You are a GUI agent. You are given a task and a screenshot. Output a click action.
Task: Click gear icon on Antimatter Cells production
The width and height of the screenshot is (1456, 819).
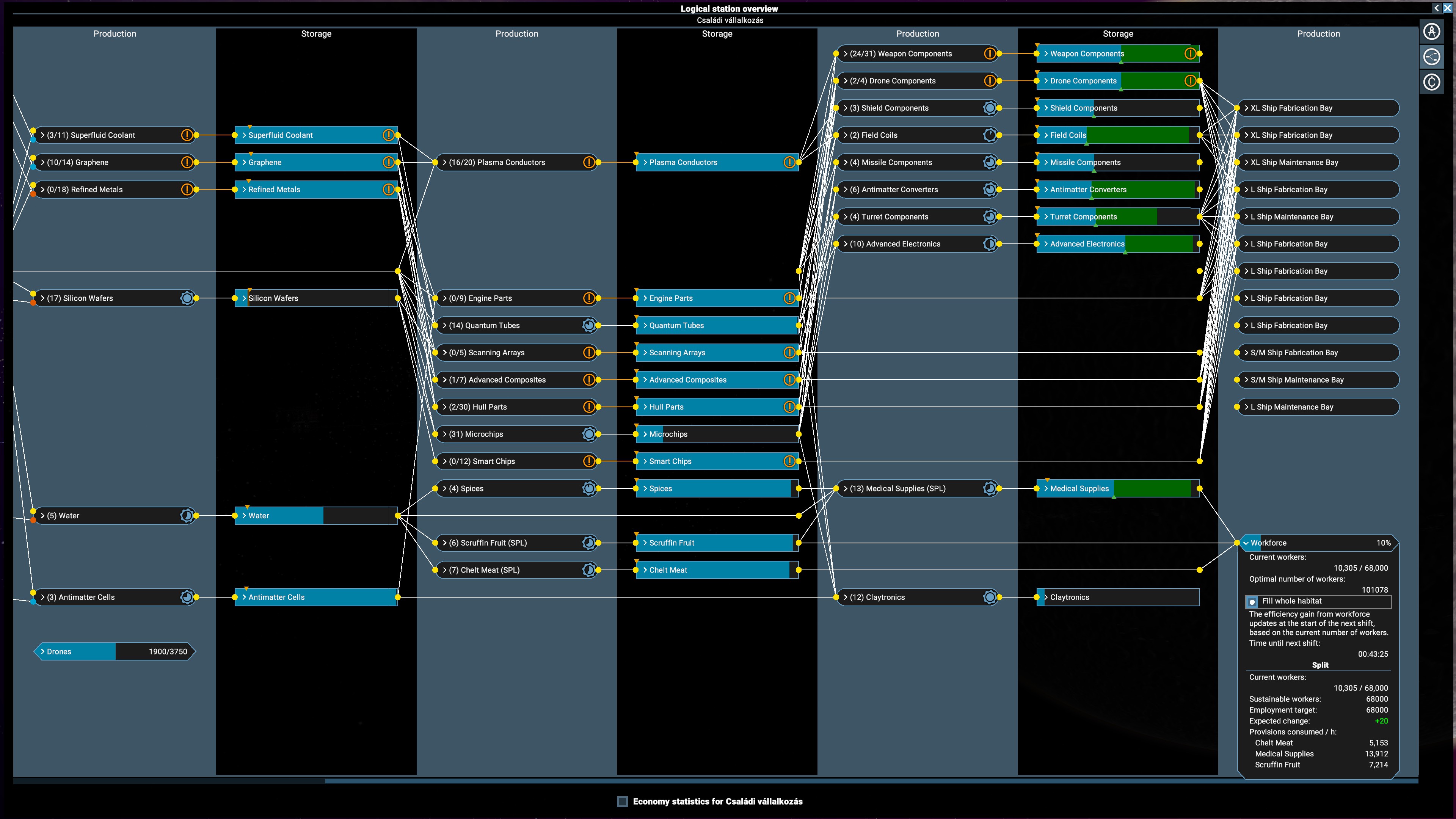coord(187,597)
